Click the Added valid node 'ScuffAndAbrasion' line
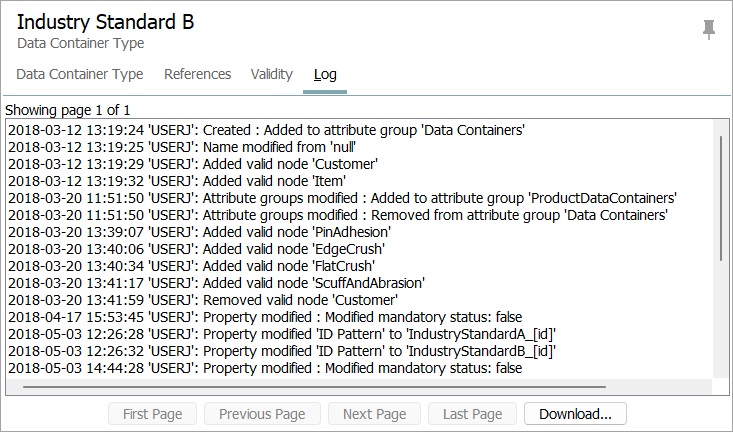733x432 pixels. click(216, 283)
